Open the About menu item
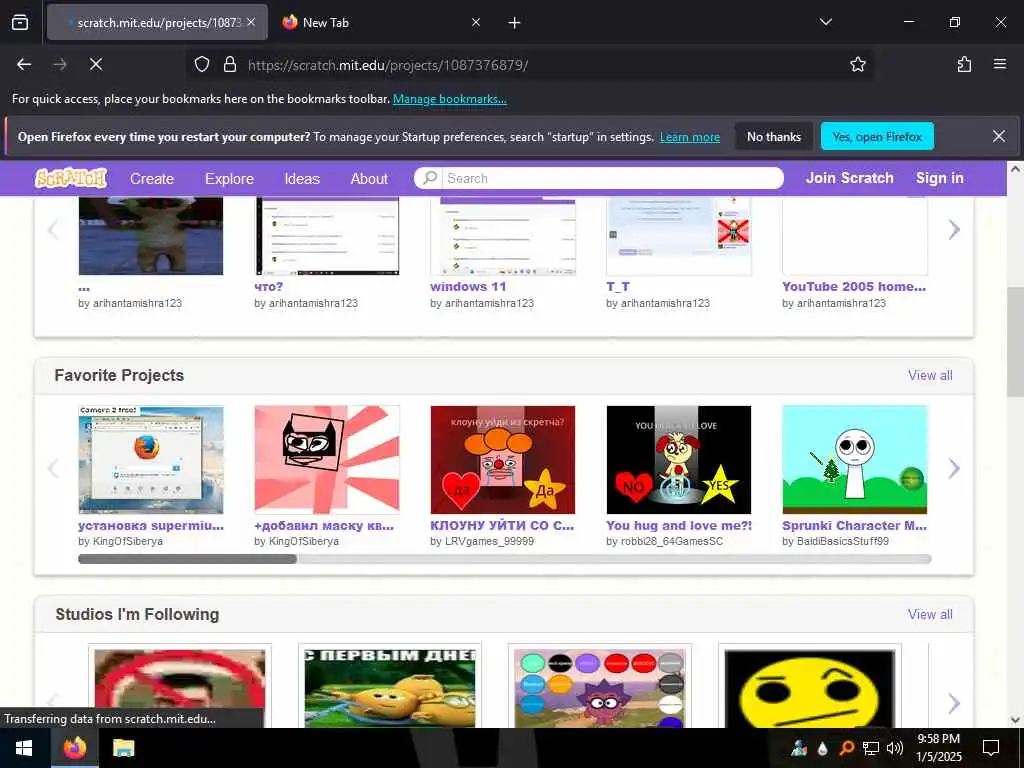 tap(369, 179)
